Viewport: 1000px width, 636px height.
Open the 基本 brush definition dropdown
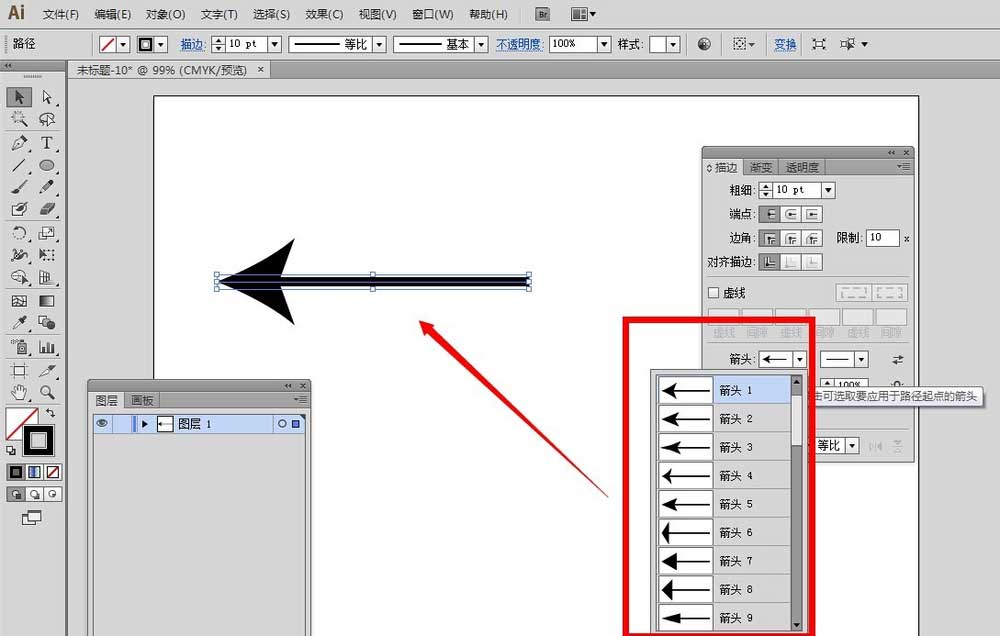click(x=482, y=44)
